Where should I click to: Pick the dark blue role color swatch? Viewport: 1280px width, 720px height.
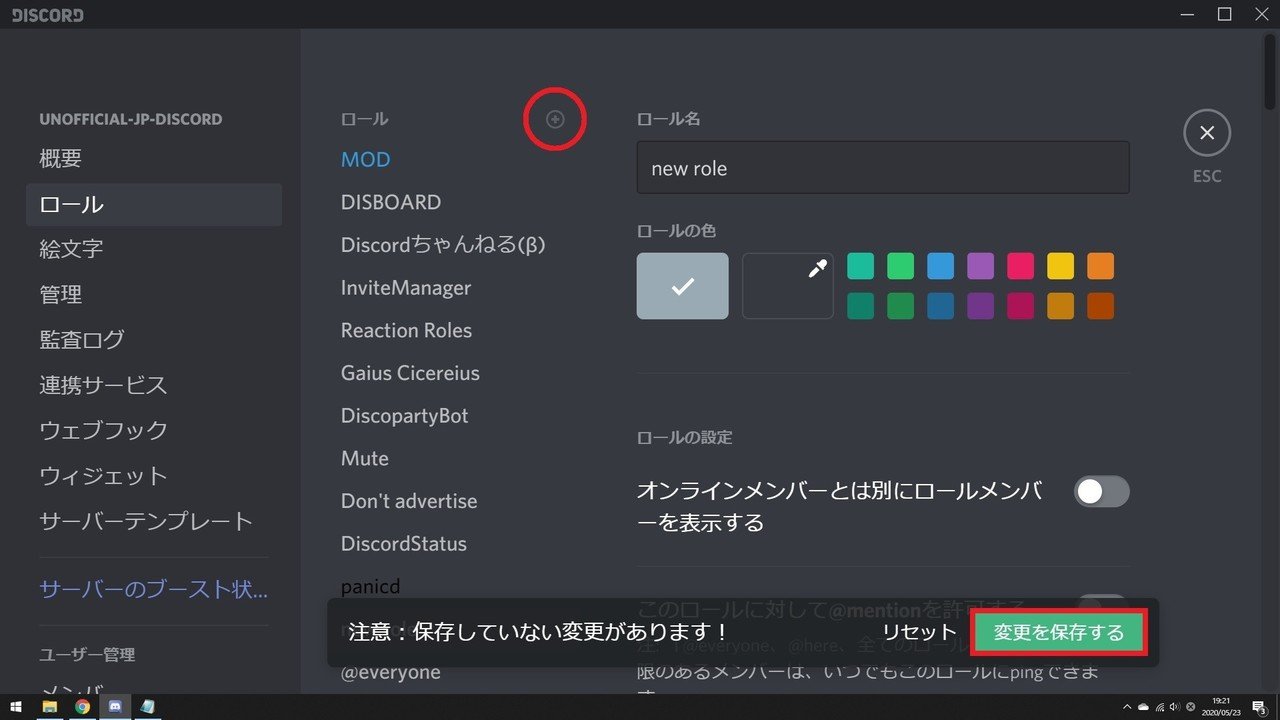(x=940, y=306)
